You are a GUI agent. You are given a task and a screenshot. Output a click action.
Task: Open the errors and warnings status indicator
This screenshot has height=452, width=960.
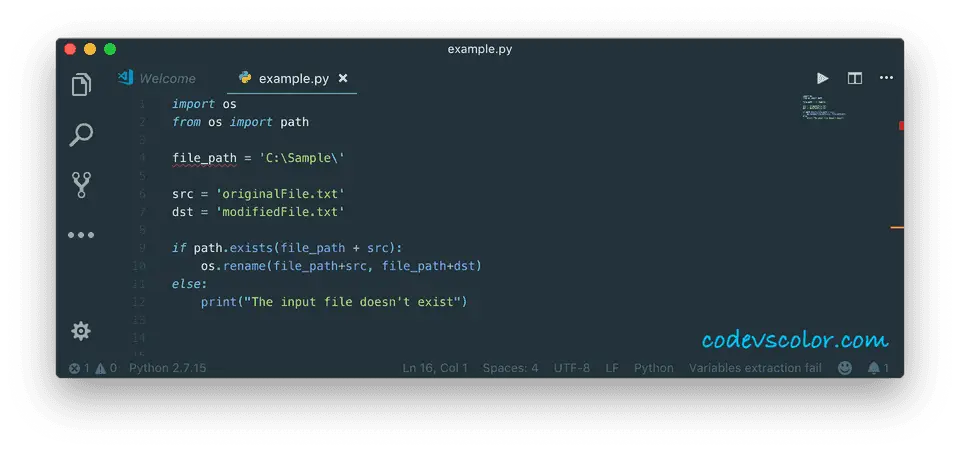(93, 368)
